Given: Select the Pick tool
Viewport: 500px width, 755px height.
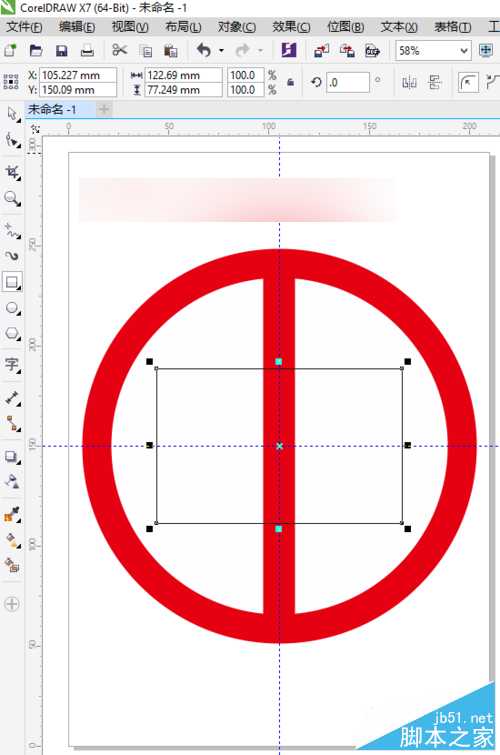Looking at the screenshot, I should coord(12,114).
